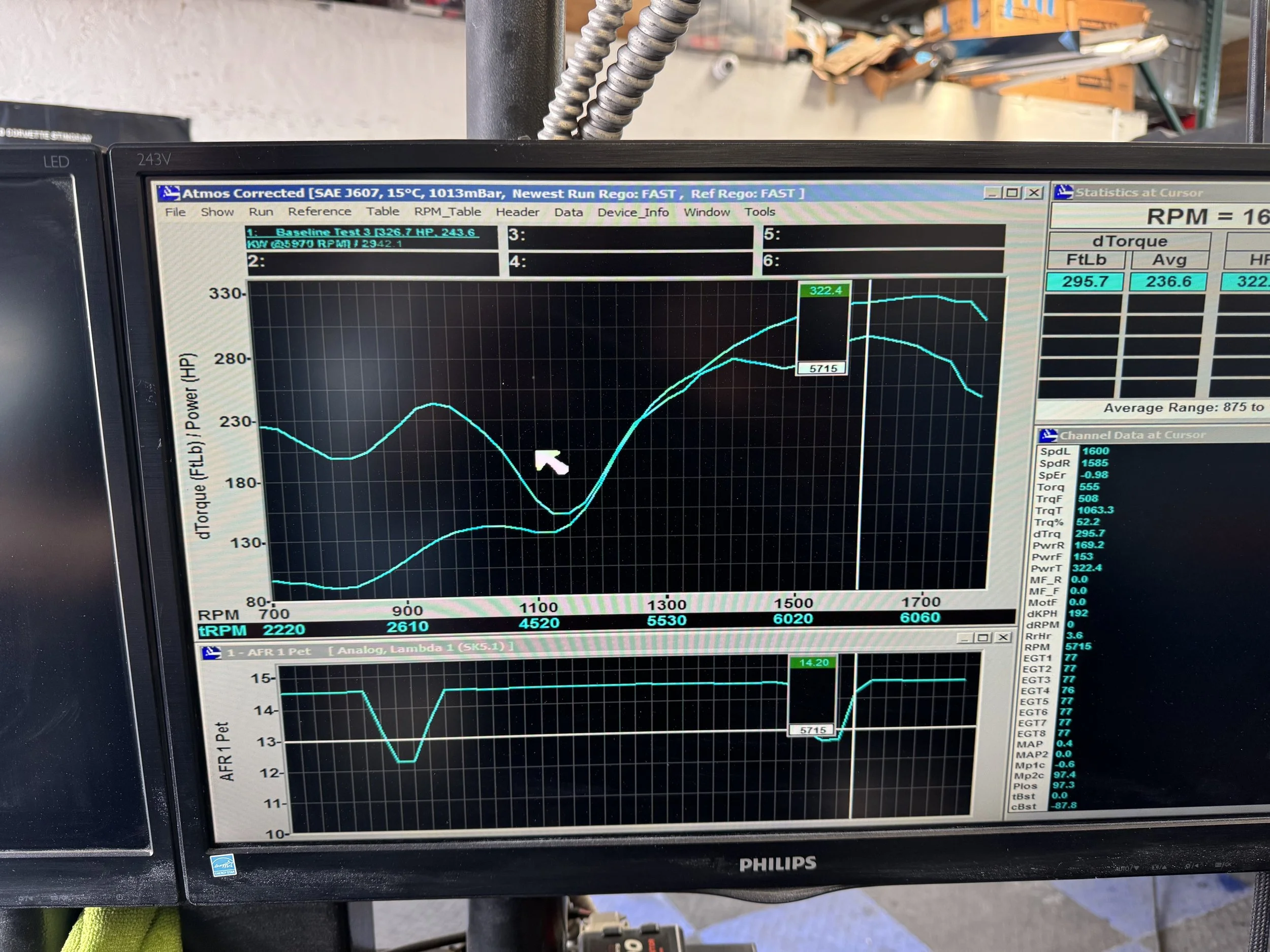Screen dimensions: 1270x952
Task: Click the 14.20 AFR cursor readout
Action: click(813, 662)
